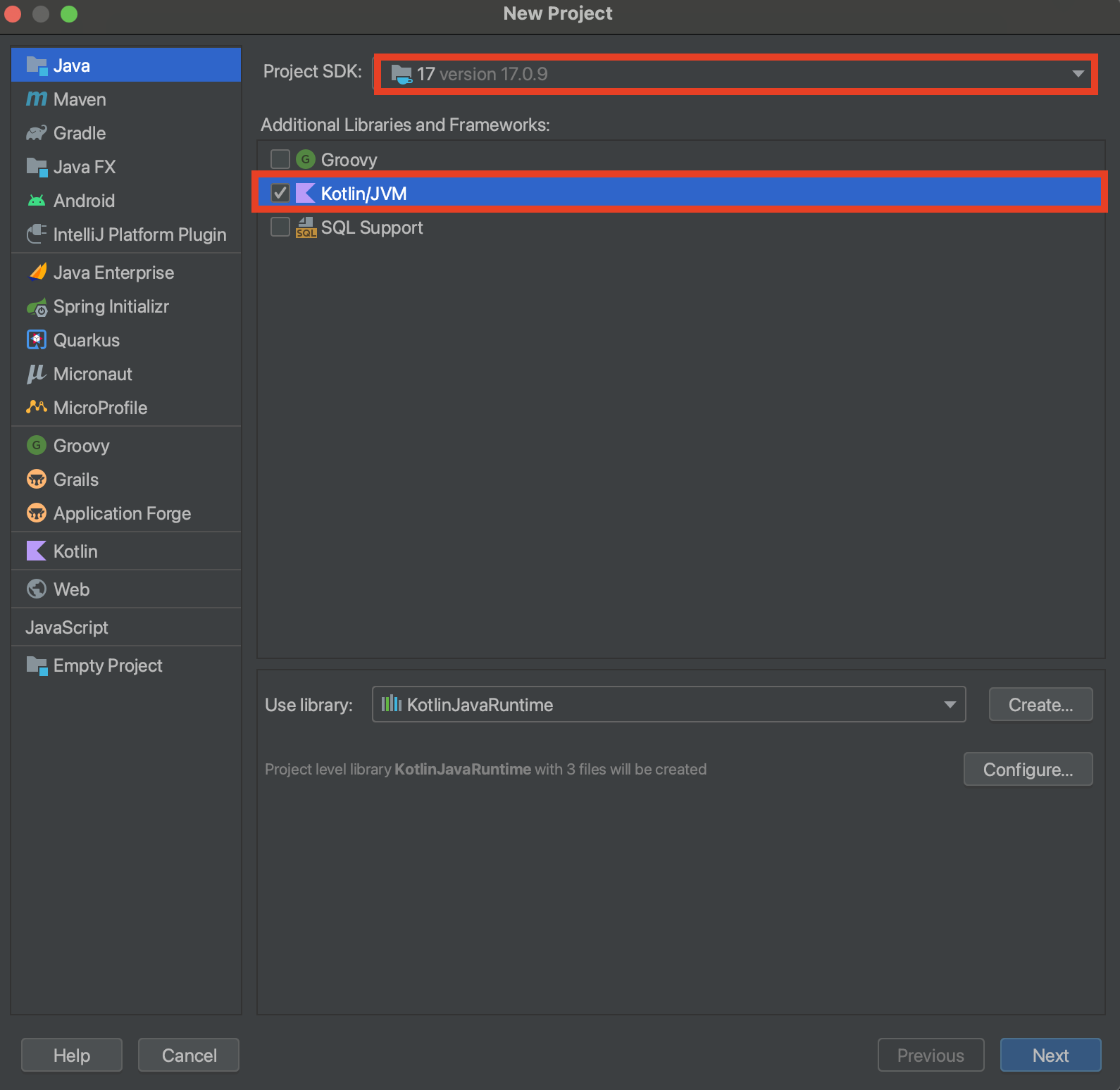This screenshot has width=1120, height=1090.
Task: Select Spring Initializr project type label
Action: click(111, 306)
